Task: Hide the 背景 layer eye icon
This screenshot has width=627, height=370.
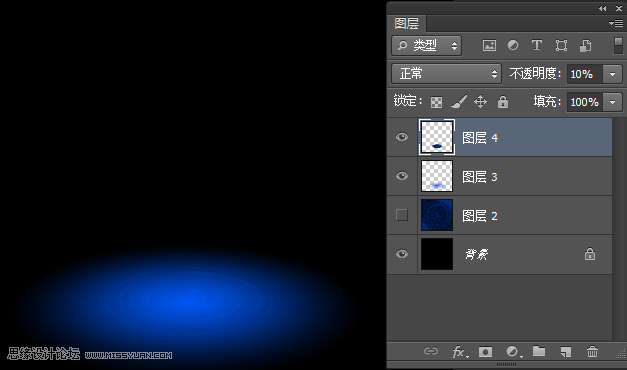Action: coord(402,254)
